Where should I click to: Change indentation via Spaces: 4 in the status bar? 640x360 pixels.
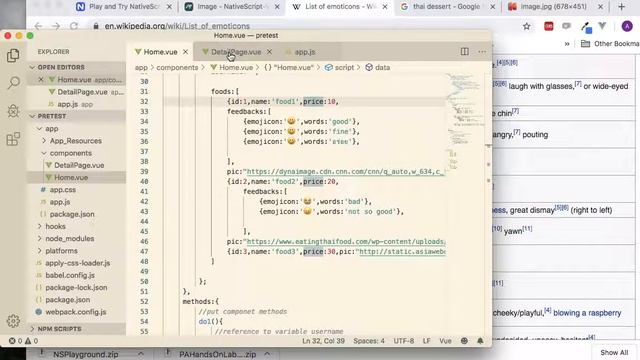click(369, 341)
